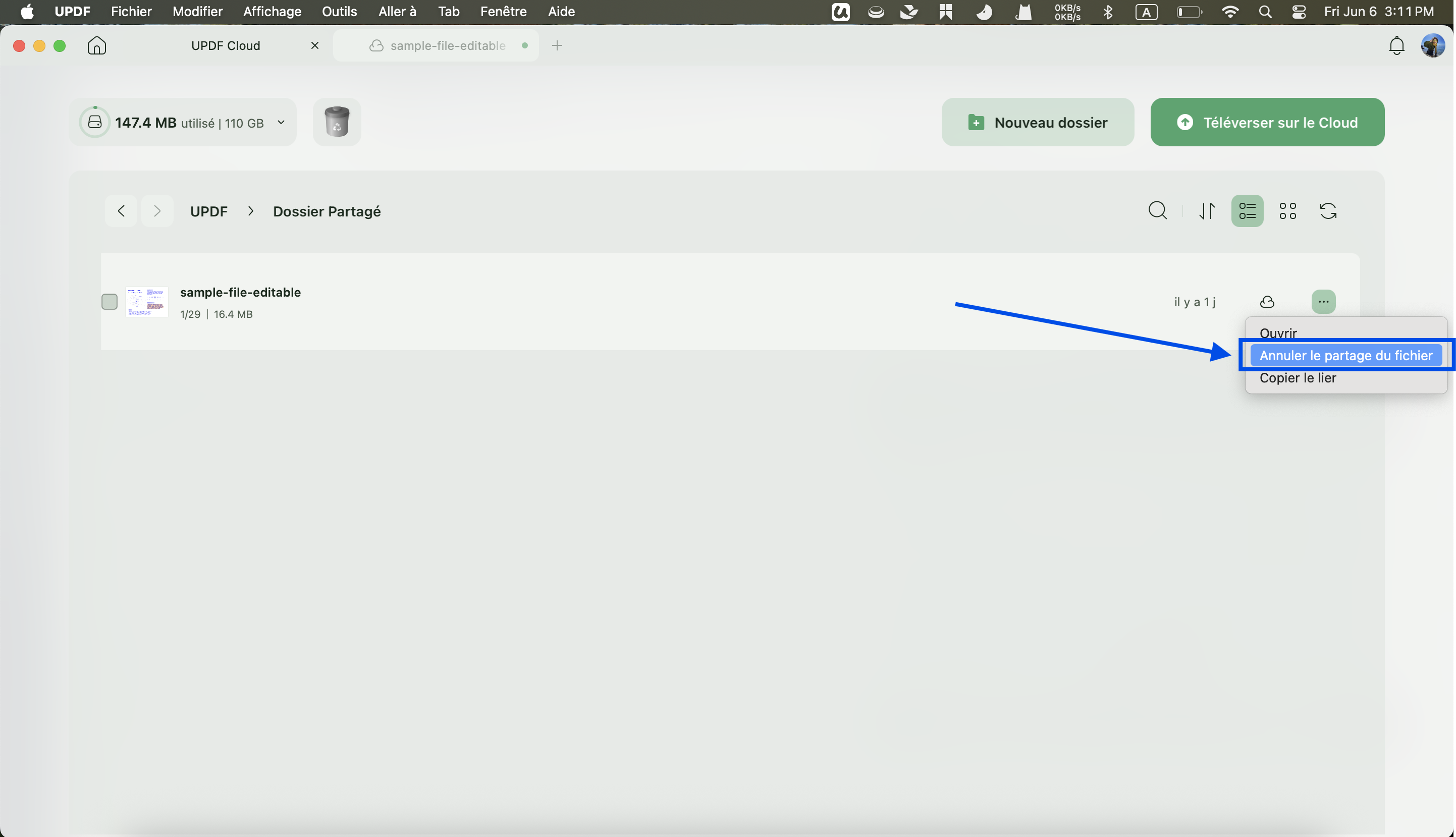
Task: Click the 'il y a 1 j' timestamp
Action: pyautogui.click(x=1195, y=302)
